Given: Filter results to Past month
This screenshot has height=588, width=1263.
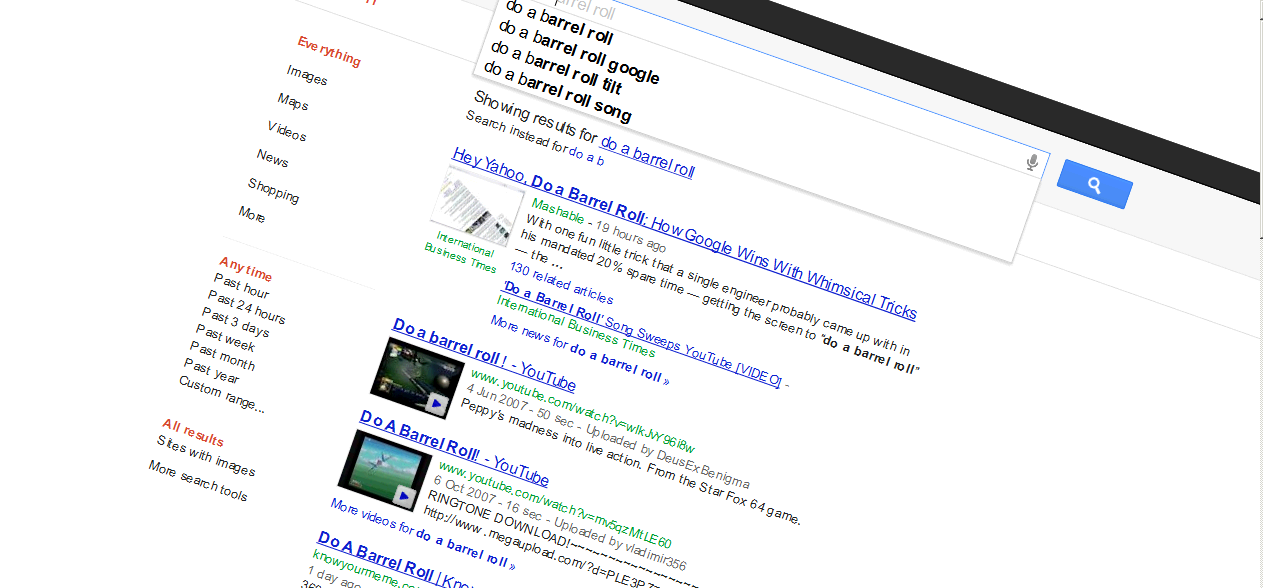Looking at the screenshot, I should [x=223, y=356].
